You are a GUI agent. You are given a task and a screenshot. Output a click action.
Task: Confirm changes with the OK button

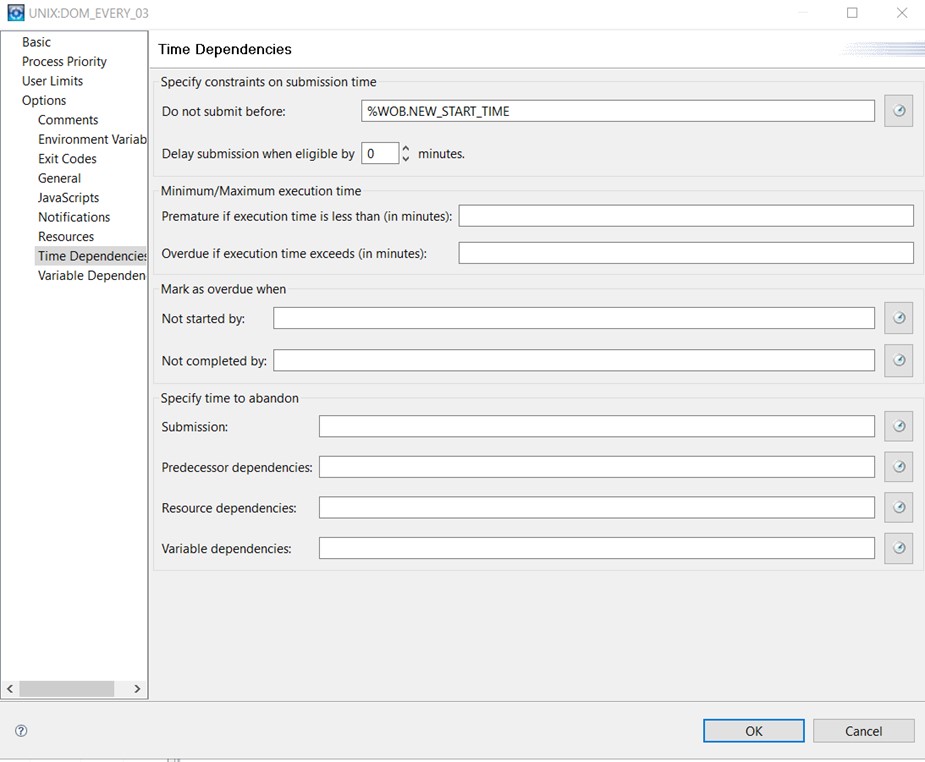click(x=752, y=730)
